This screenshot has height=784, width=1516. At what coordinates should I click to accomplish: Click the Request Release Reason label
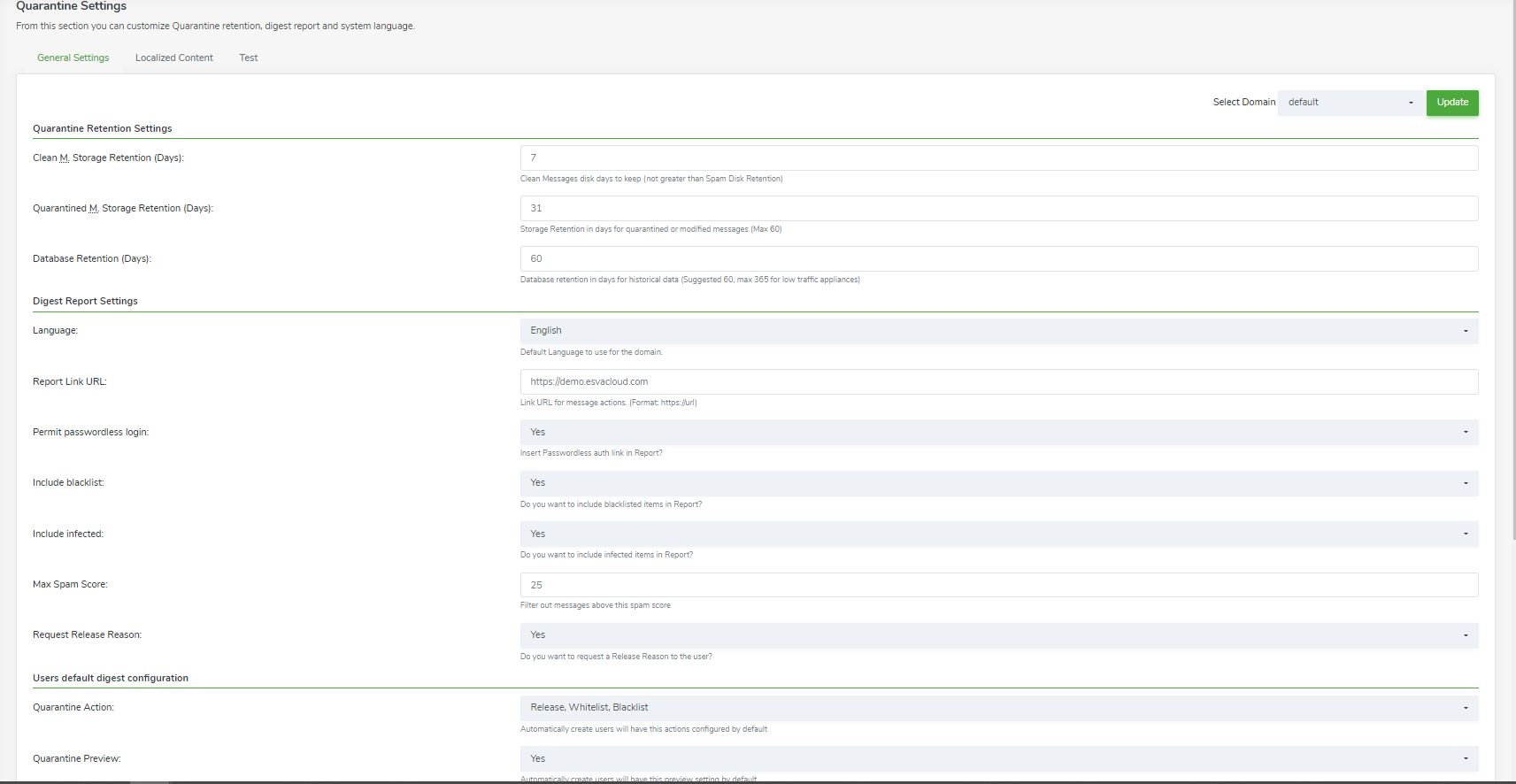click(87, 634)
